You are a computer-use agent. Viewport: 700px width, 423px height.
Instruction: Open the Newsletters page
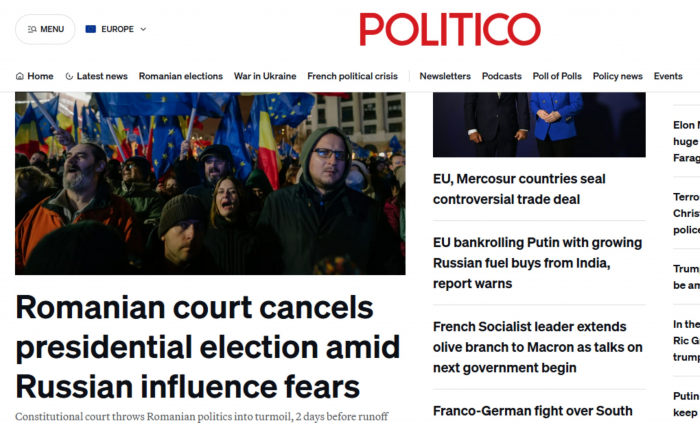445,76
